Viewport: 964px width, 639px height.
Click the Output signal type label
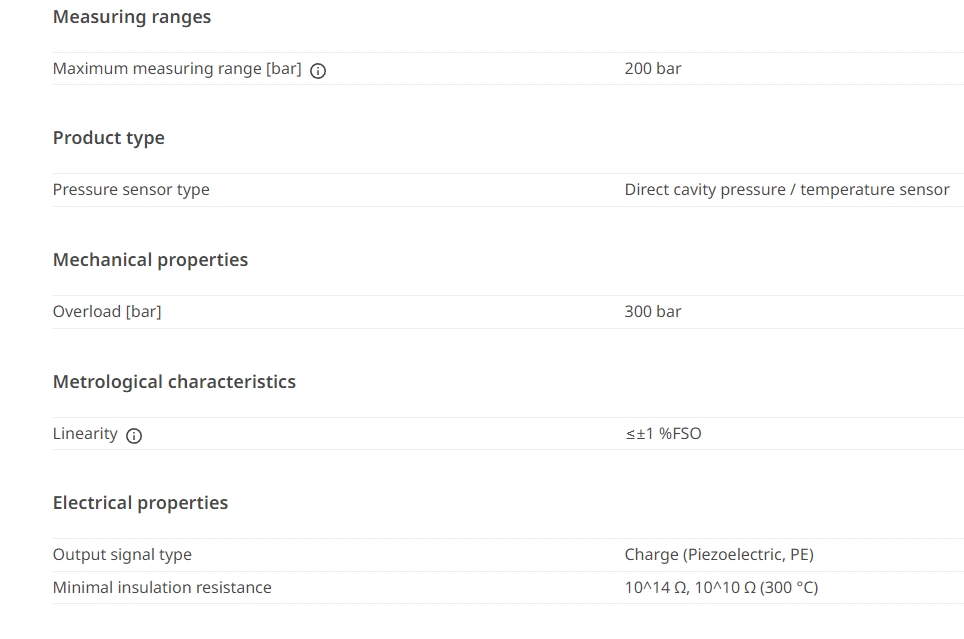pos(122,555)
